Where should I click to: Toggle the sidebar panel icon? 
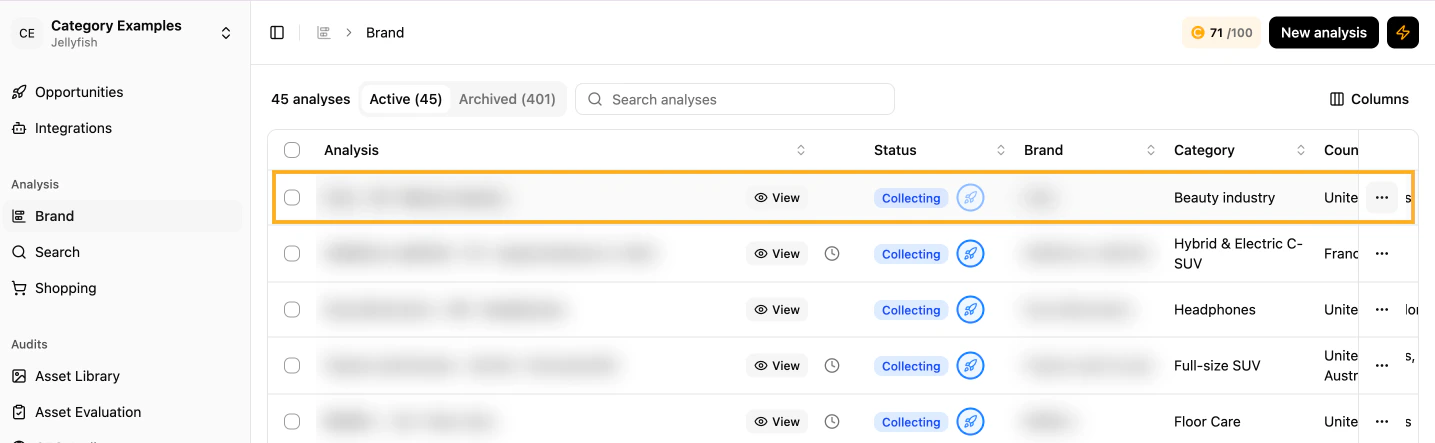click(x=277, y=33)
